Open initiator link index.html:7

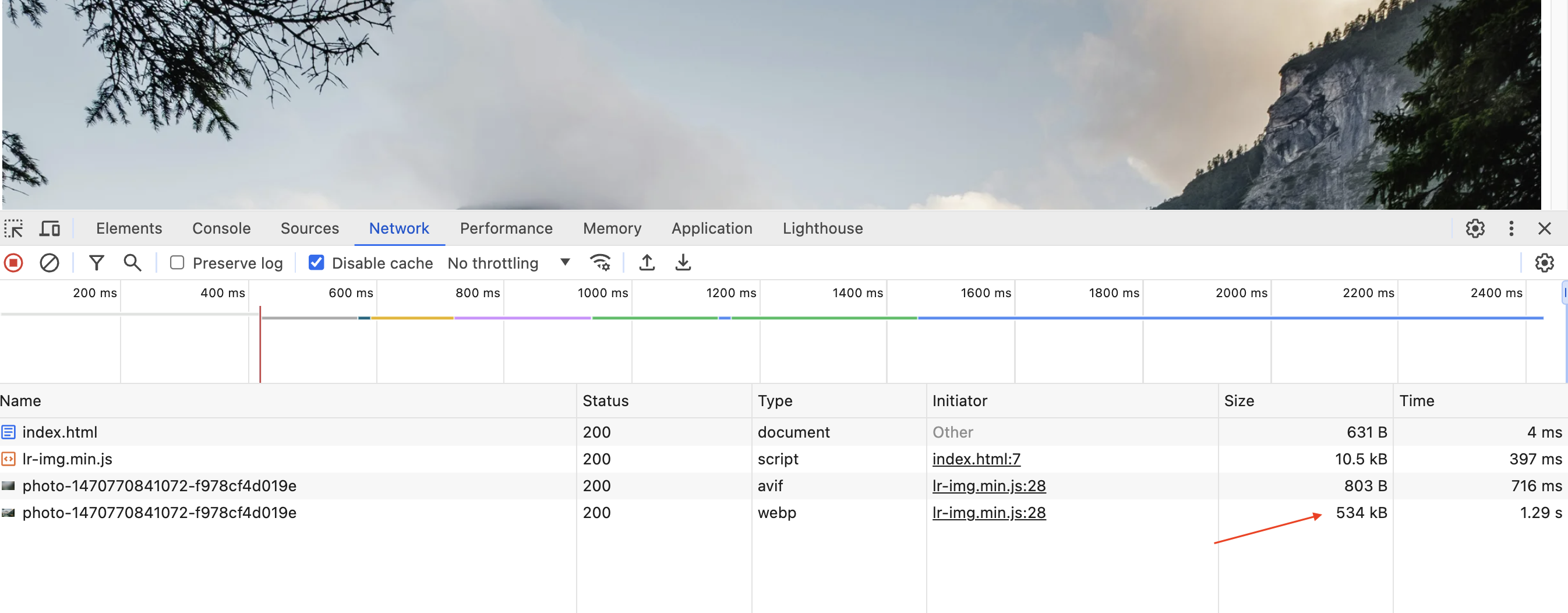click(x=976, y=459)
